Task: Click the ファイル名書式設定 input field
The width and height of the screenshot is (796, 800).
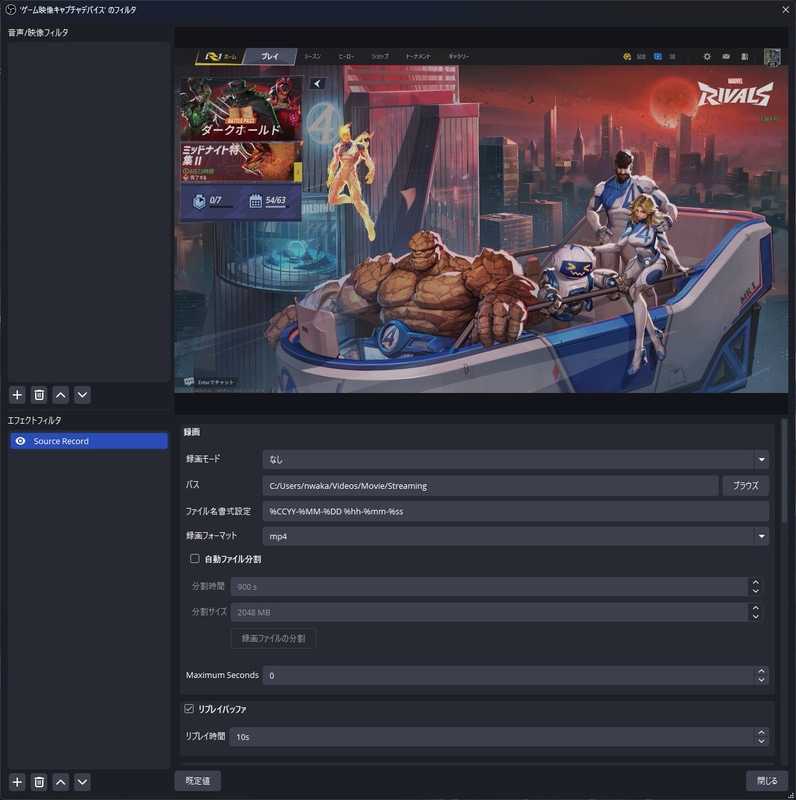Action: pyautogui.click(x=515, y=511)
